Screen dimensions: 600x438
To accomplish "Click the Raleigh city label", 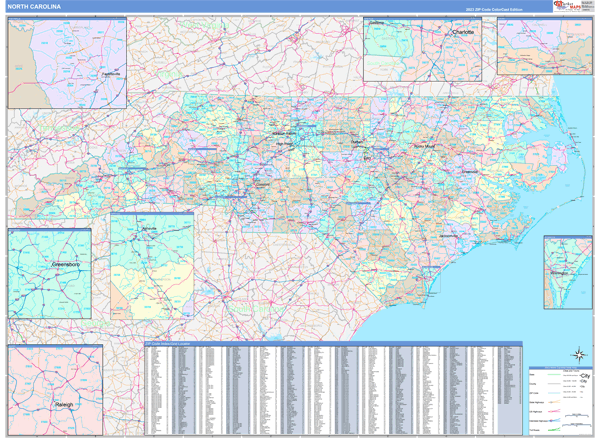I will click(64, 404).
